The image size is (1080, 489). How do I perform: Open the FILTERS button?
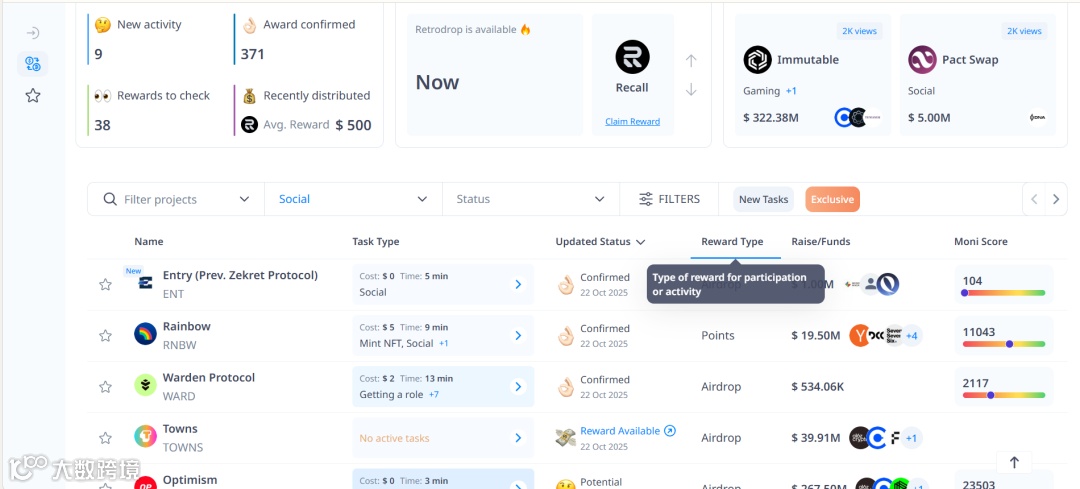click(x=669, y=199)
